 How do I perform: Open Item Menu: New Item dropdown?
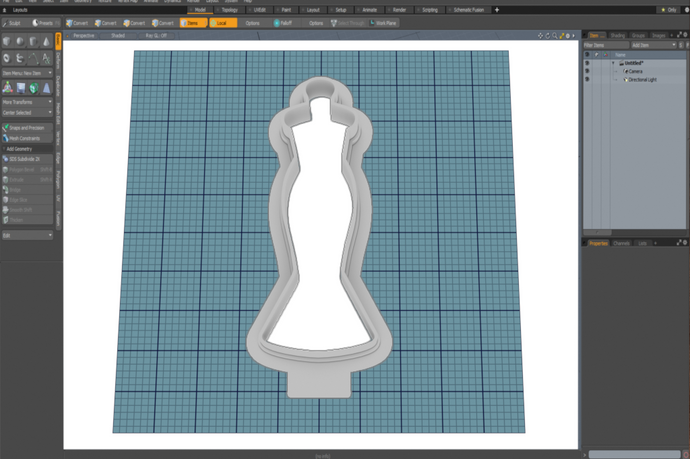tap(27, 73)
